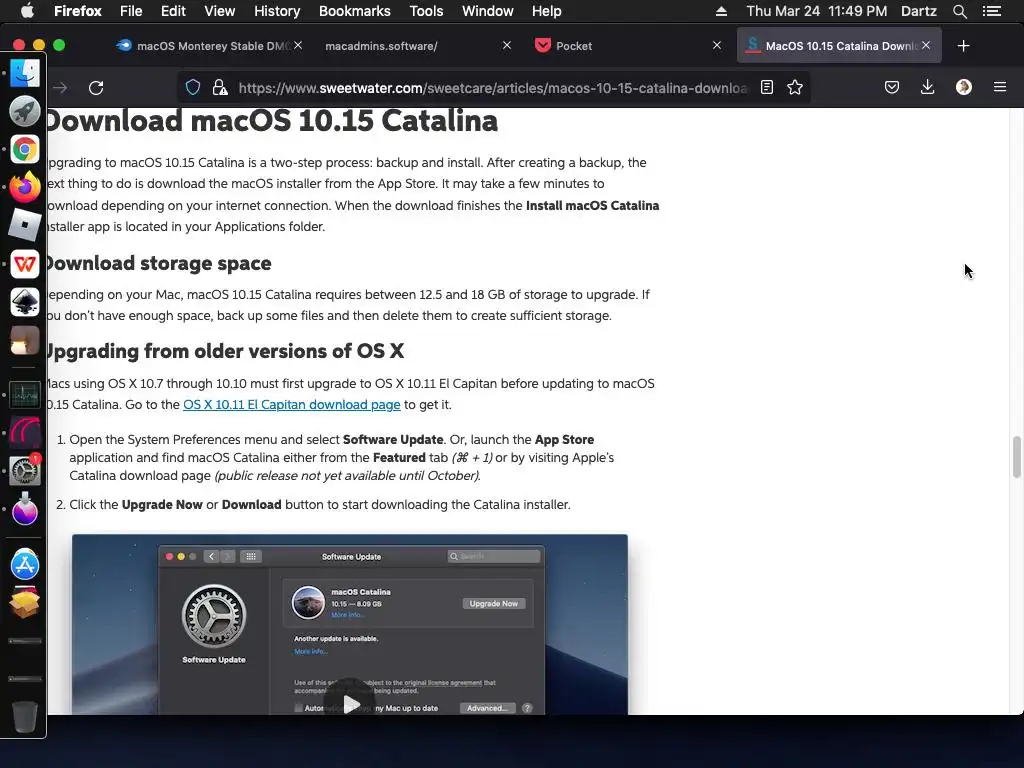Reload the page with the refresh icon

96,88
